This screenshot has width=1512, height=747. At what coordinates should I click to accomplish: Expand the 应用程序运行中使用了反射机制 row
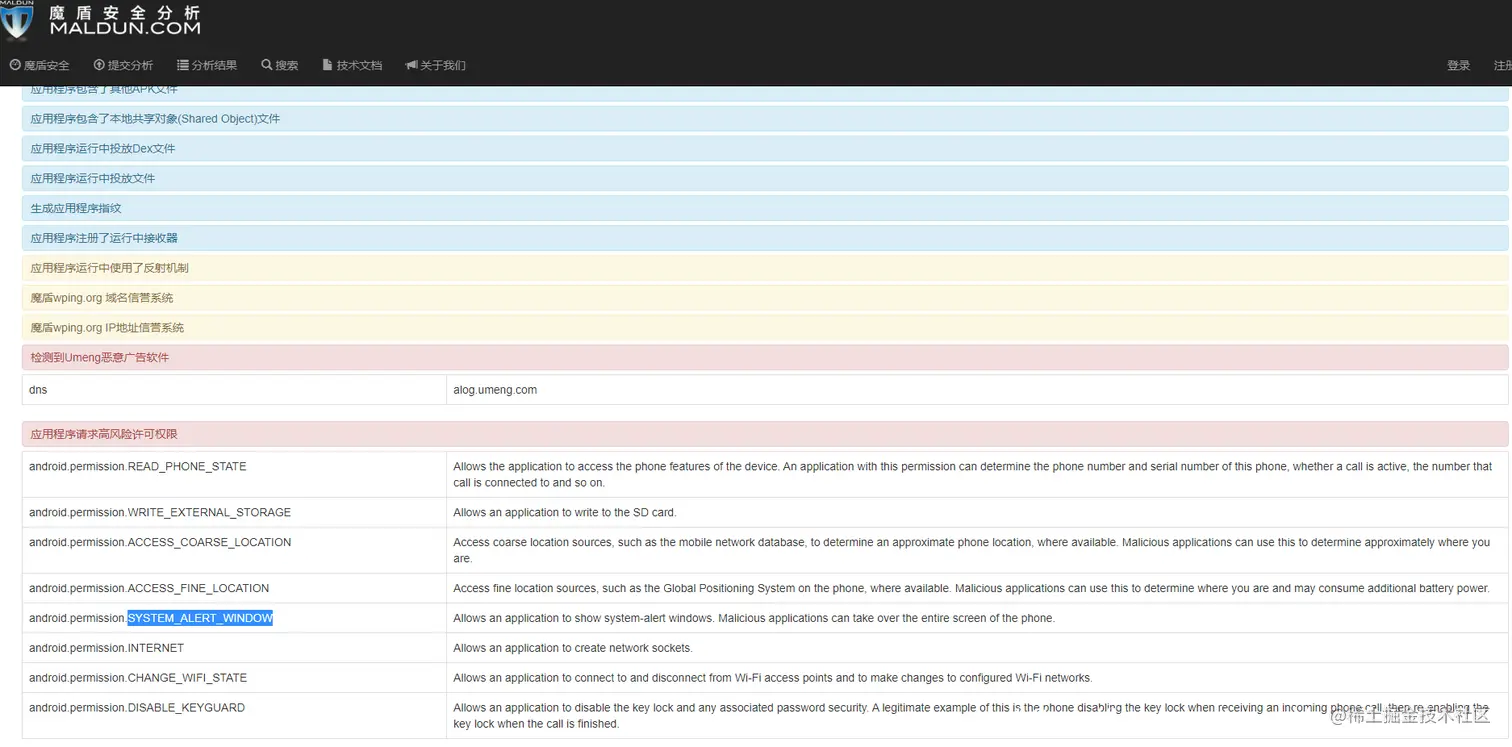pyautogui.click(x=765, y=268)
